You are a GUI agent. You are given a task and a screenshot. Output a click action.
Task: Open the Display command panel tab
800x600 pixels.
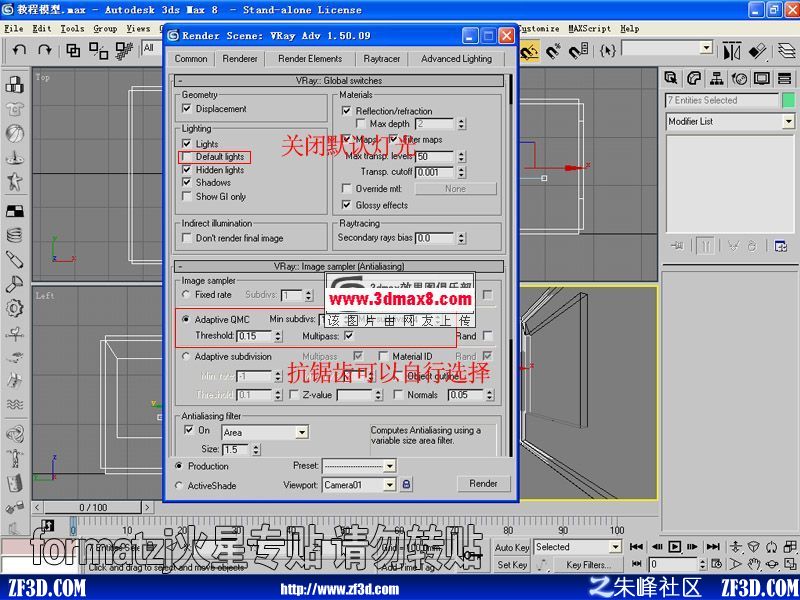pyautogui.click(x=762, y=78)
